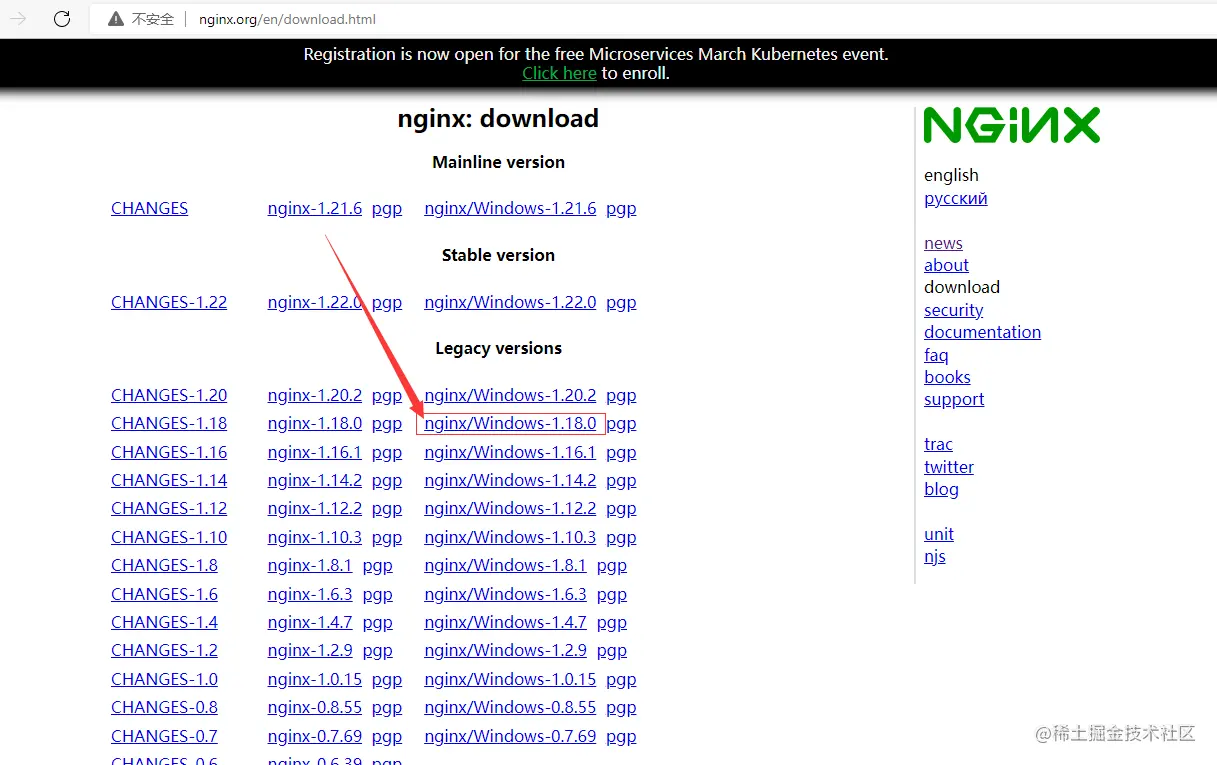Viewport: 1217px width, 765px height.
Task: Download nginx-0.7.69 source
Action: point(315,736)
